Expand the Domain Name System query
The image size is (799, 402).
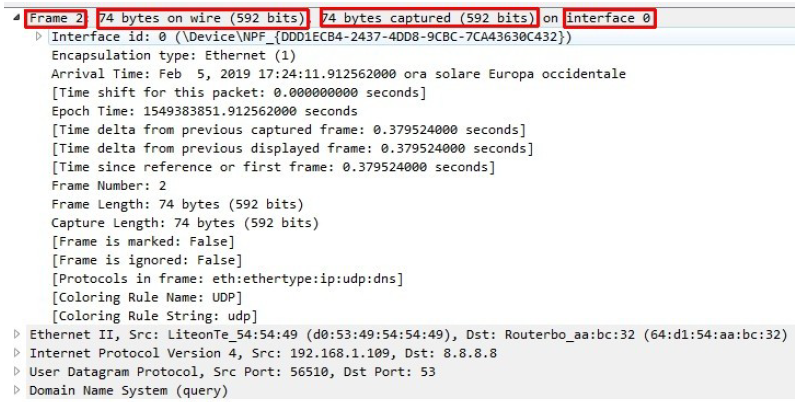point(17,391)
